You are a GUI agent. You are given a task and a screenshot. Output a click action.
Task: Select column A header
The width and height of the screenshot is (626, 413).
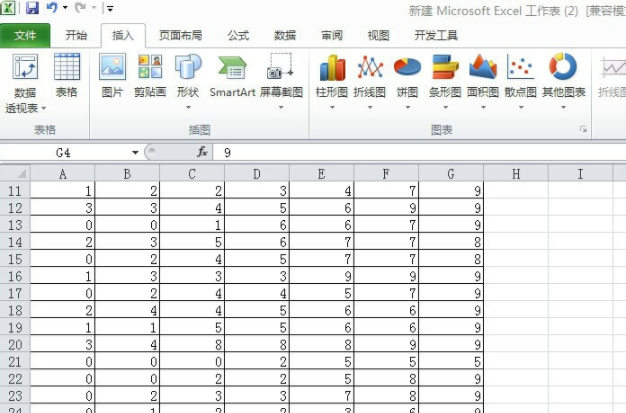63,174
